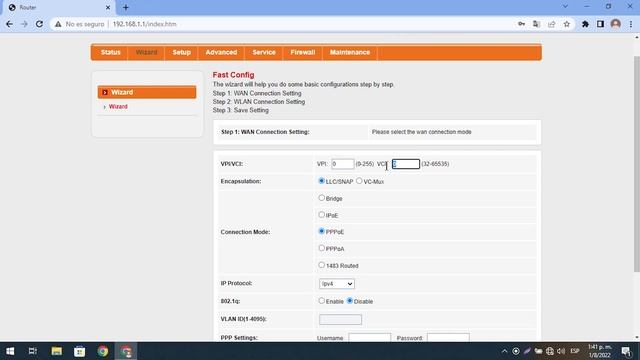The width and height of the screenshot is (640, 360).
Task: Click the red Wizard sidebar link
Action: point(118,107)
